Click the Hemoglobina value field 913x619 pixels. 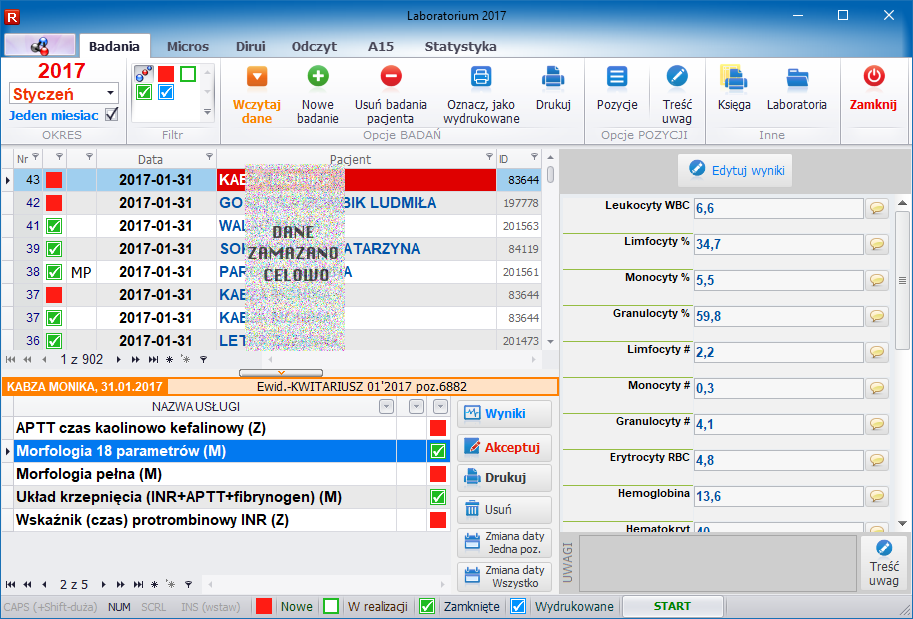pos(777,496)
